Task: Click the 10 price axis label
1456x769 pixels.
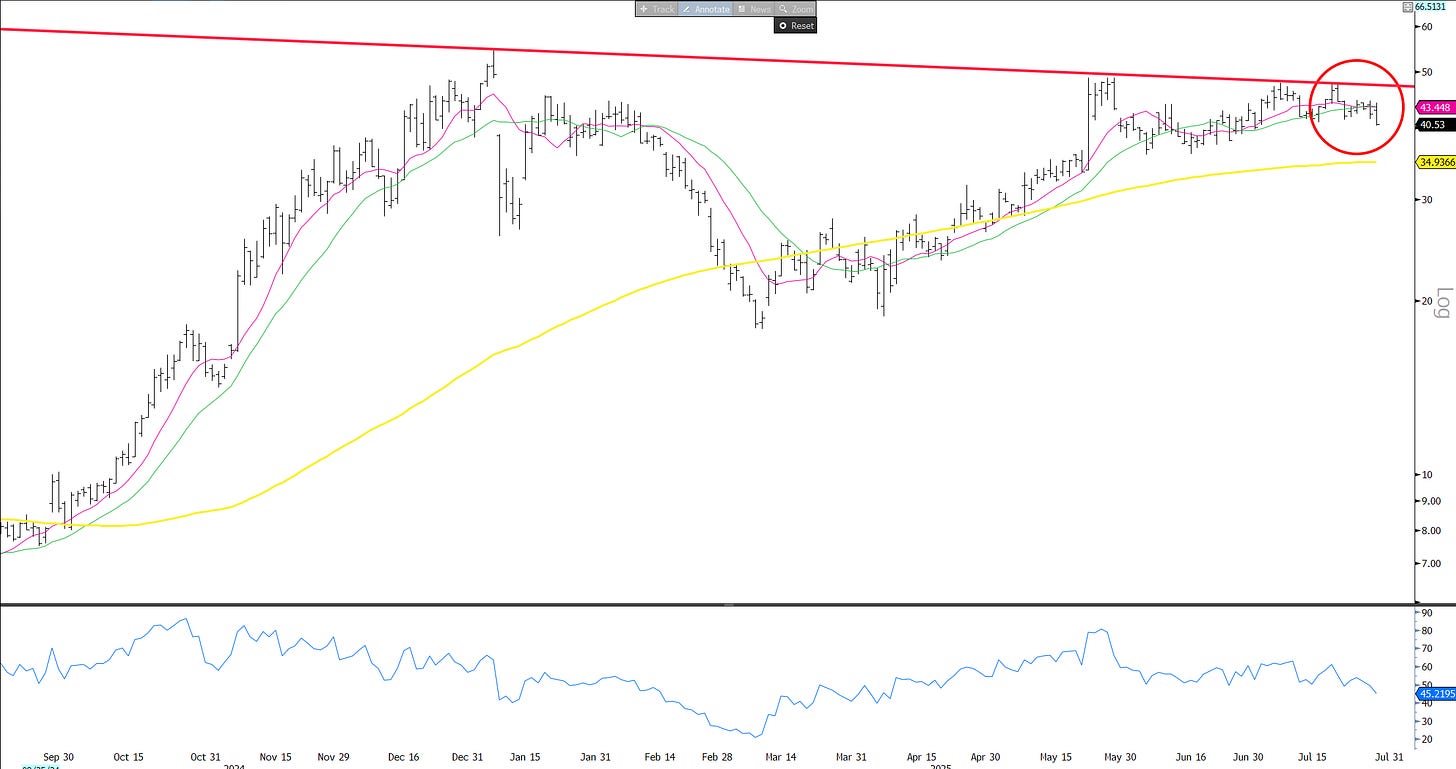Action: (x=1426, y=474)
